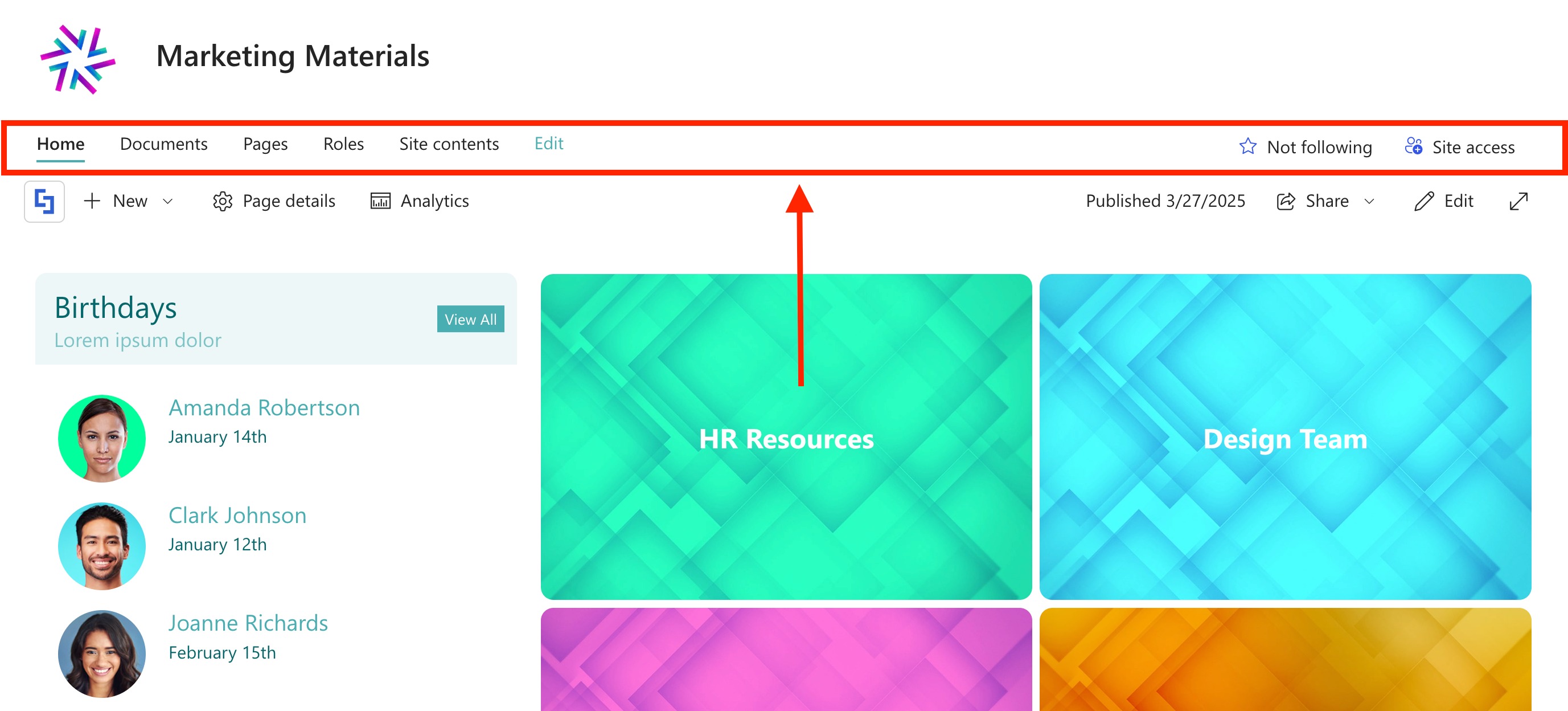Open Page details gear icon

(x=223, y=201)
